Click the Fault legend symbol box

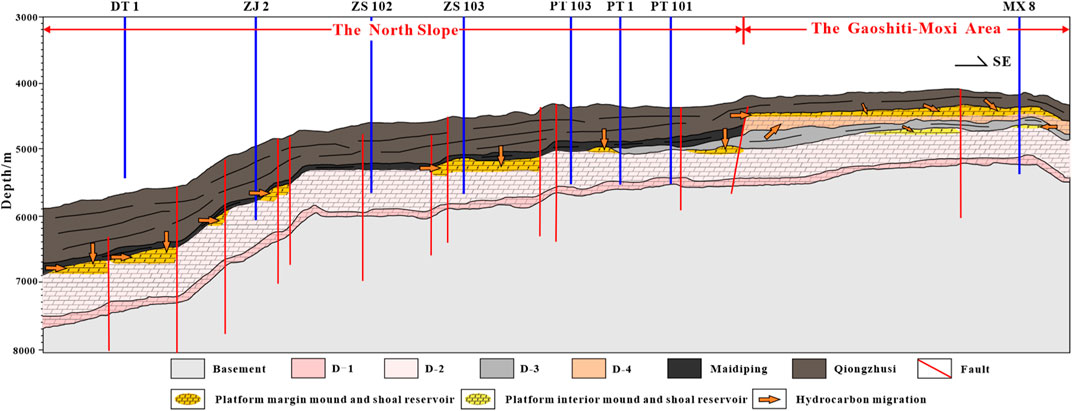coord(933,369)
